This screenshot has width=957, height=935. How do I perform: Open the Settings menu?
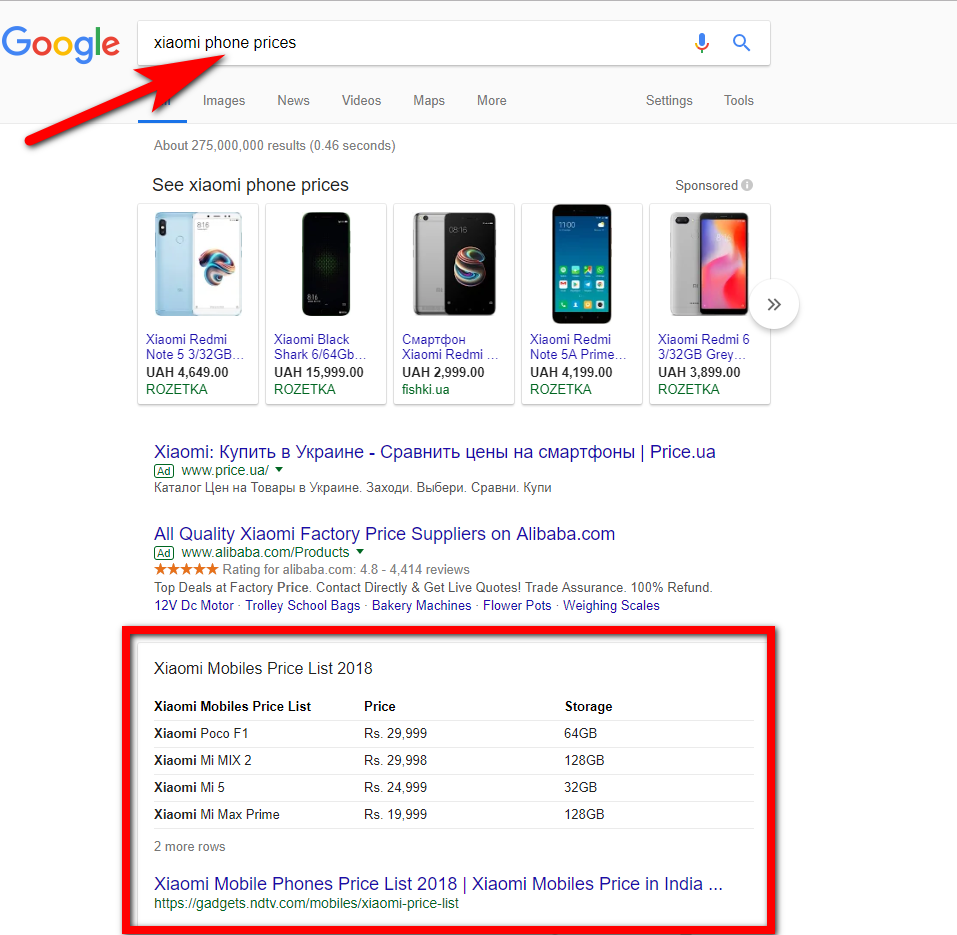[669, 101]
